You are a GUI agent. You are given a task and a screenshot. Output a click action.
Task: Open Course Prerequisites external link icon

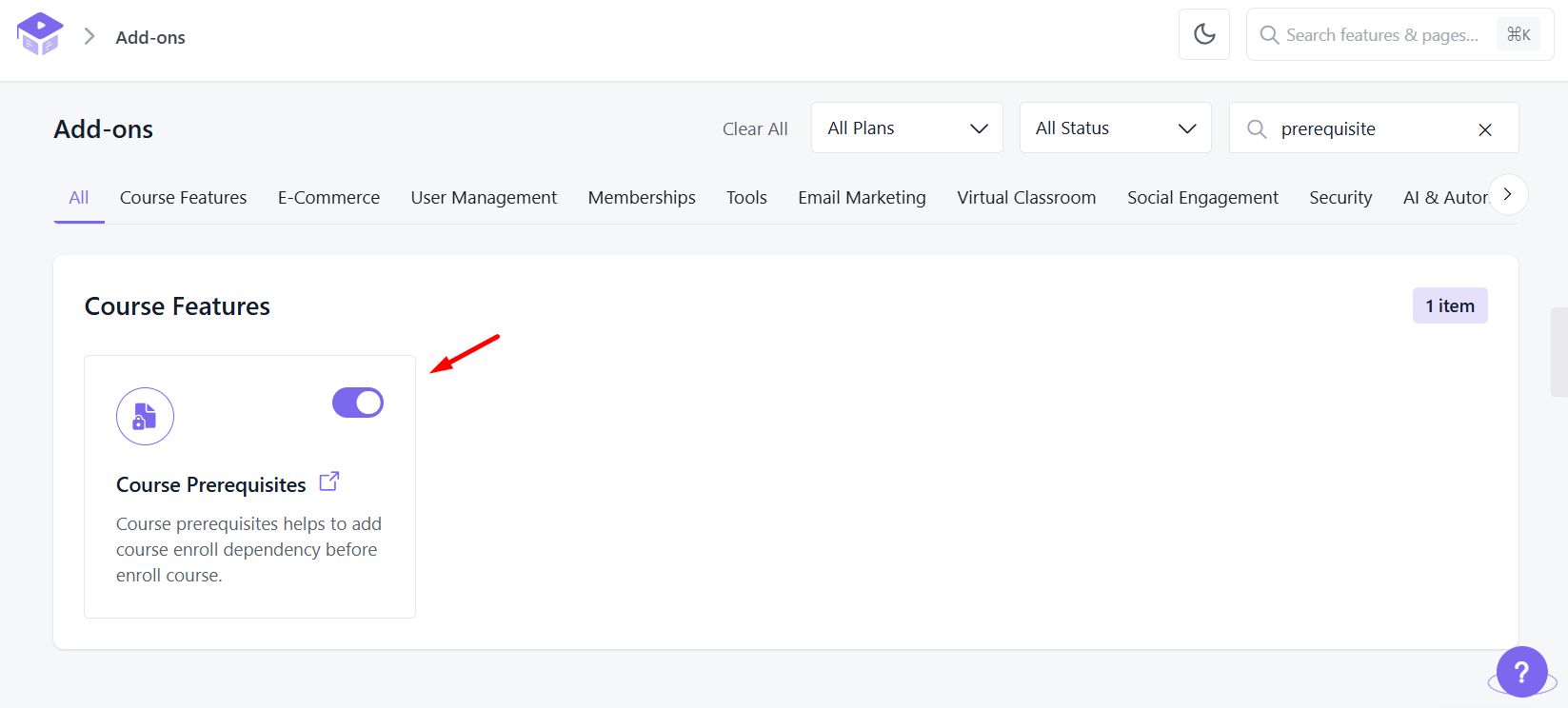(329, 482)
